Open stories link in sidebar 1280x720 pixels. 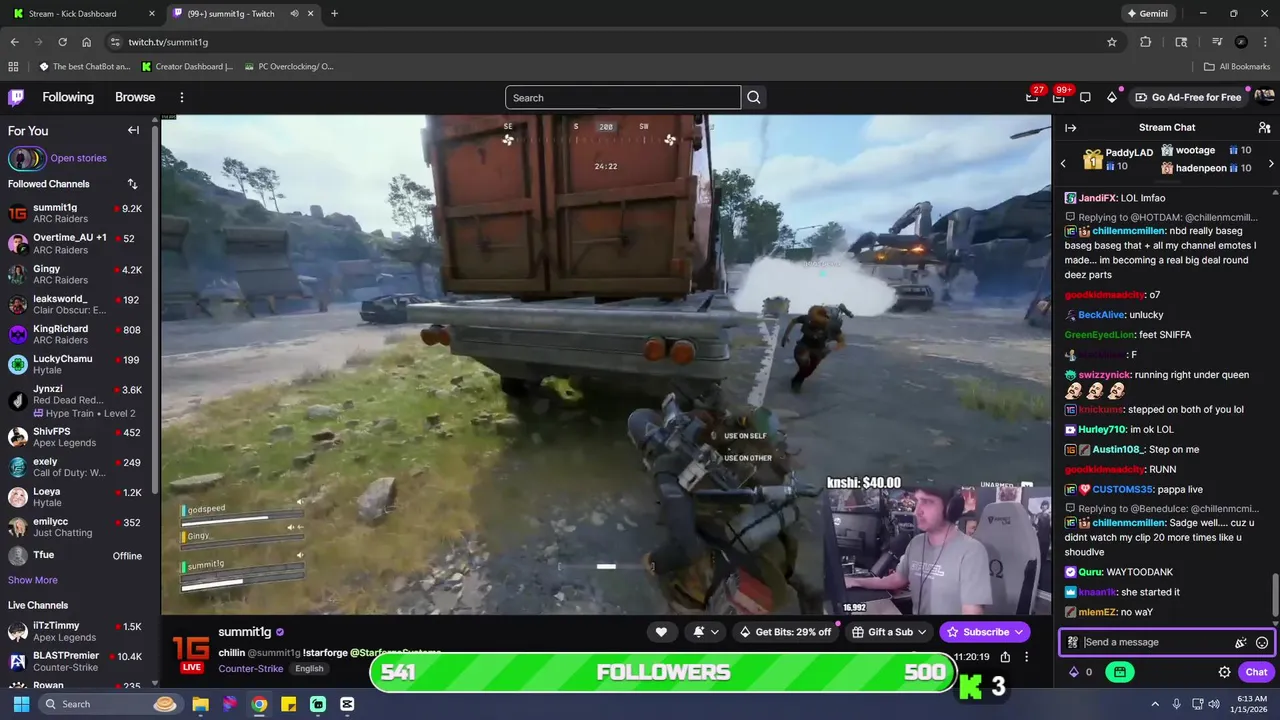coord(78,158)
